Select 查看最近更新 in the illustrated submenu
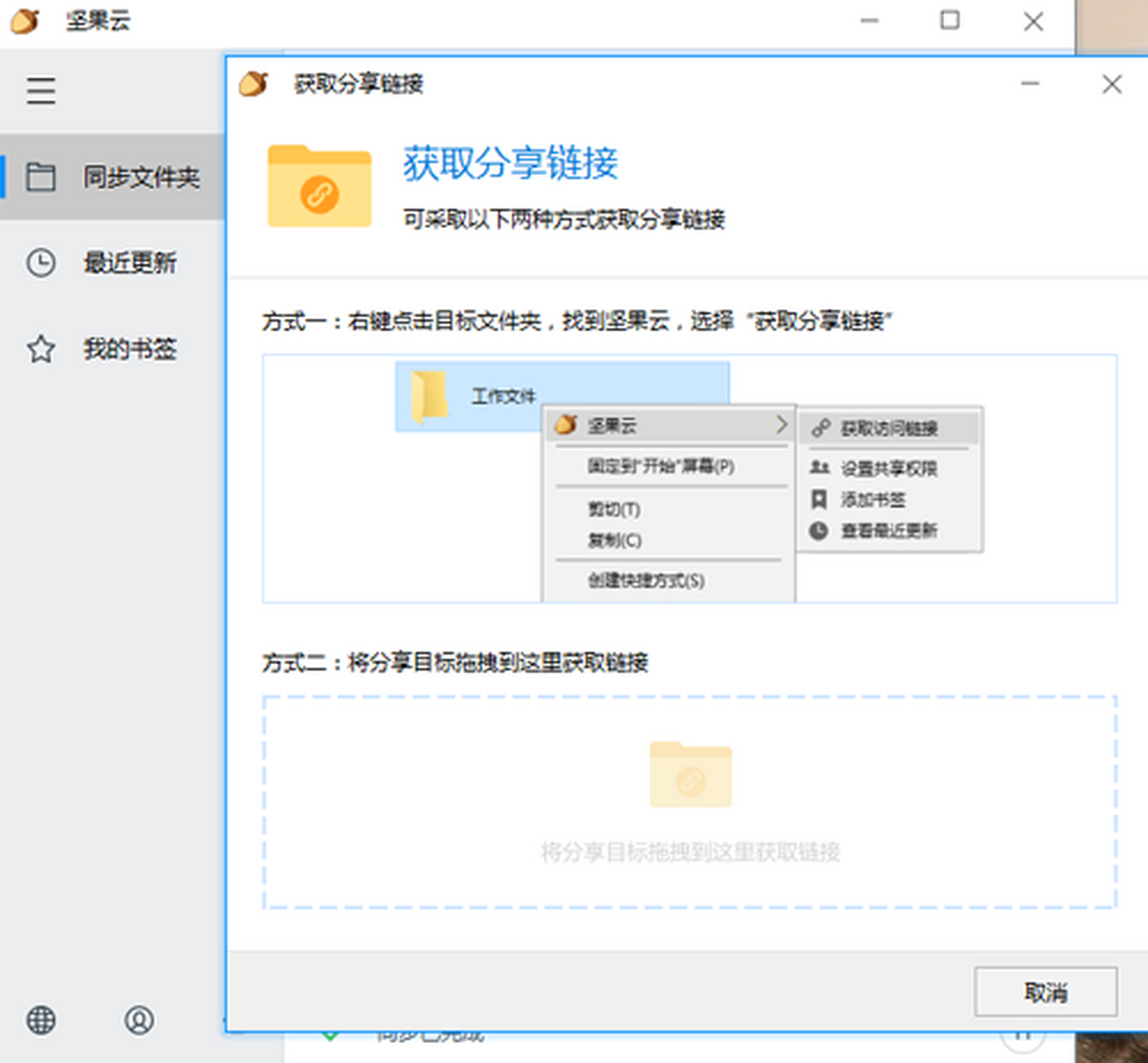The height and width of the screenshot is (1063, 1148). pos(889,530)
